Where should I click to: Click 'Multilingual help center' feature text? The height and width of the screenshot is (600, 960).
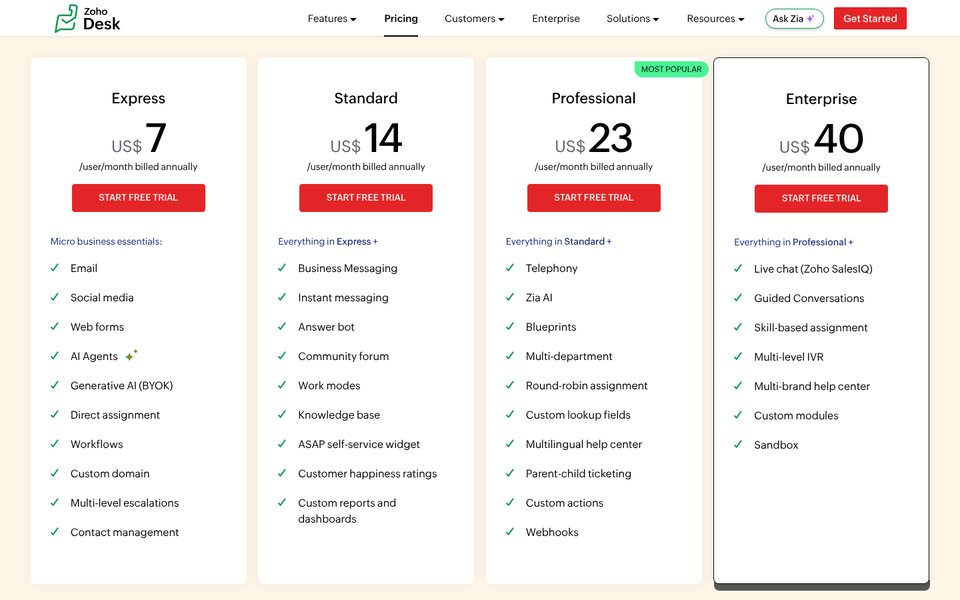[x=583, y=444]
